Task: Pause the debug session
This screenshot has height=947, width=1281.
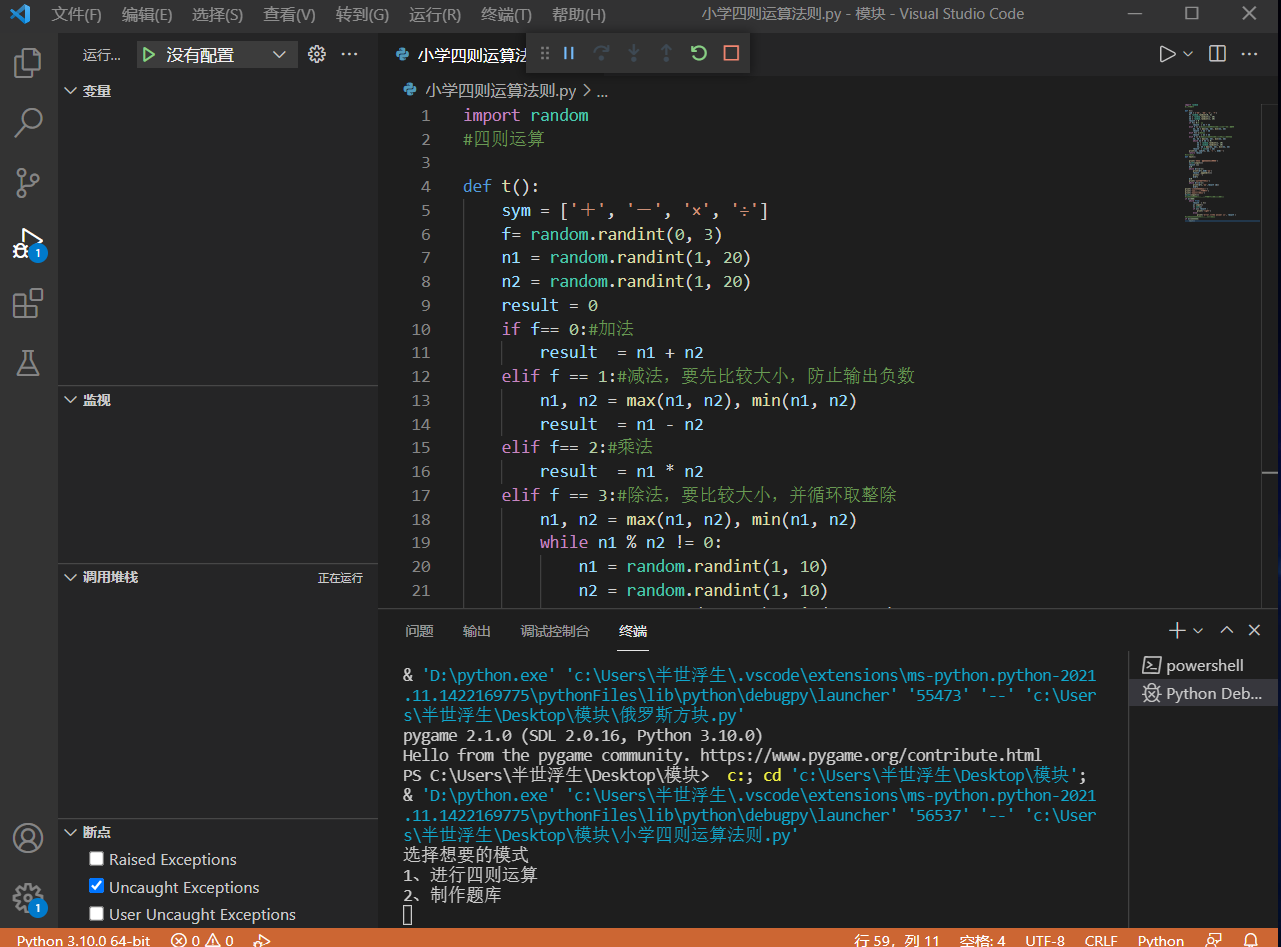Action: [569, 53]
